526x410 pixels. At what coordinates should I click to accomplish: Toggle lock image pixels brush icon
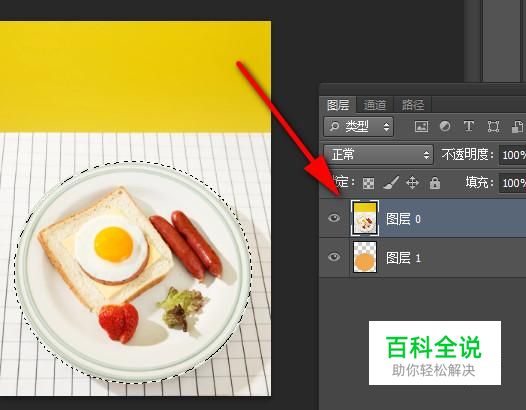[x=391, y=183]
